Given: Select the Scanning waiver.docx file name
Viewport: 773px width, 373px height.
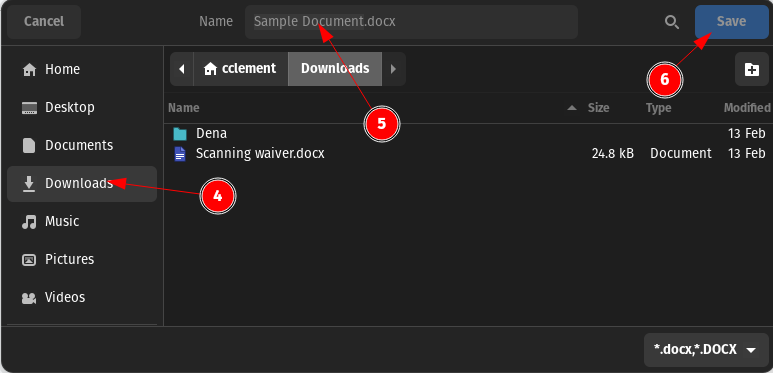Looking at the screenshot, I should click(x=260, y=154).
